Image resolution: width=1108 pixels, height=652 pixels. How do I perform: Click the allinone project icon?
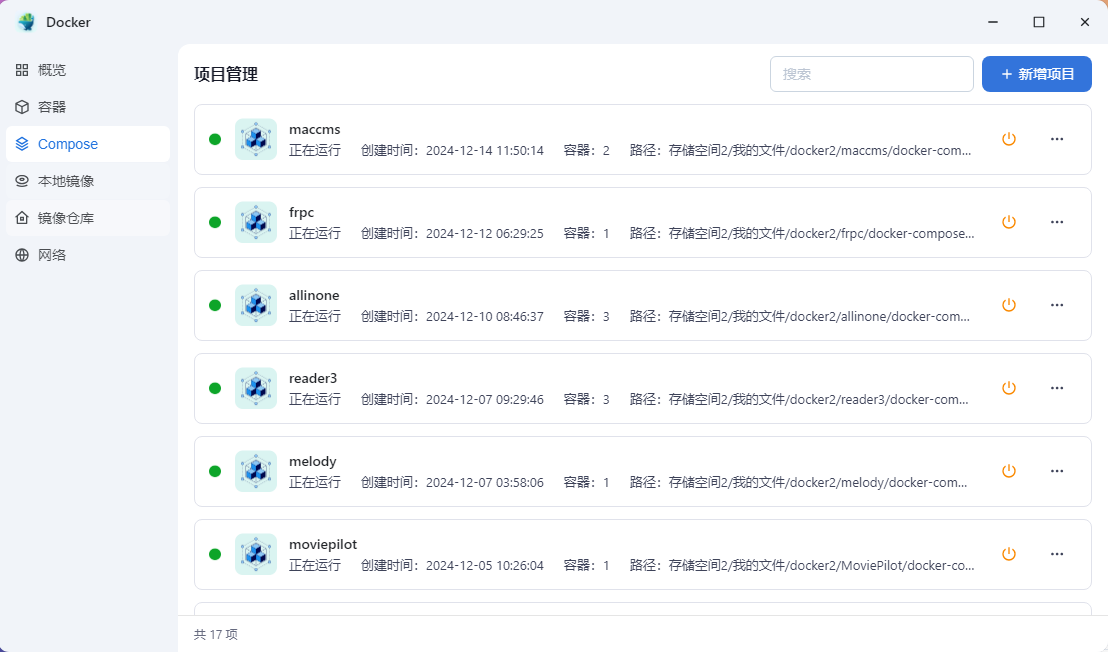tap(256, 305)
